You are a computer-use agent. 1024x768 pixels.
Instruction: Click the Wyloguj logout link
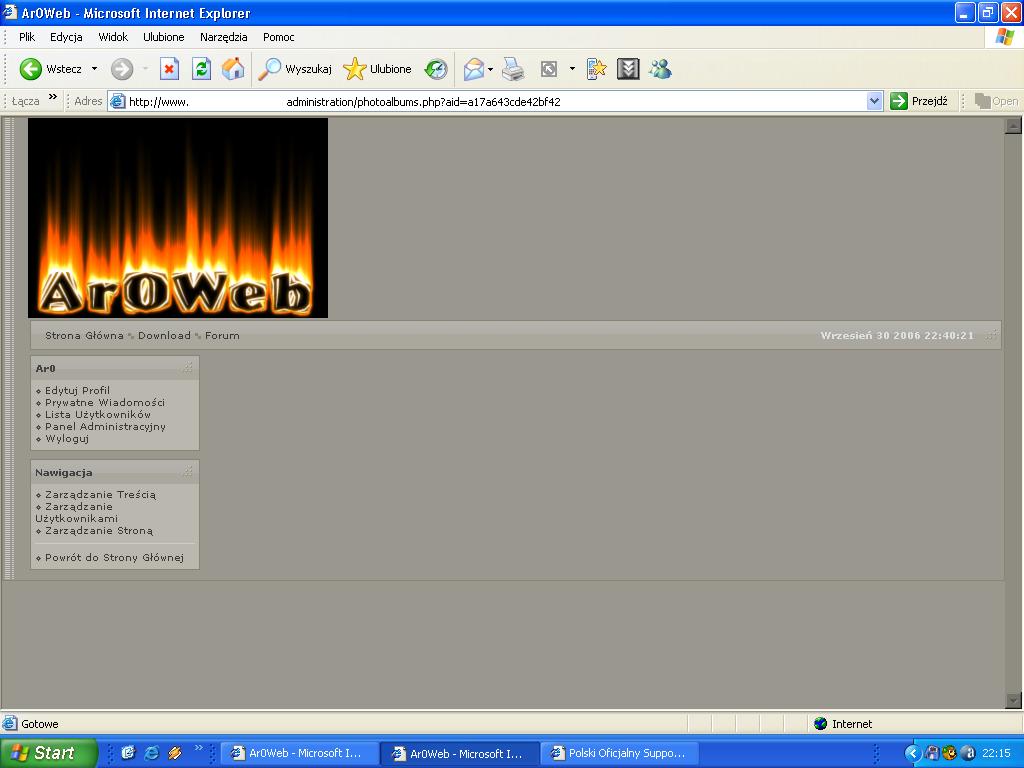point(67,438)
